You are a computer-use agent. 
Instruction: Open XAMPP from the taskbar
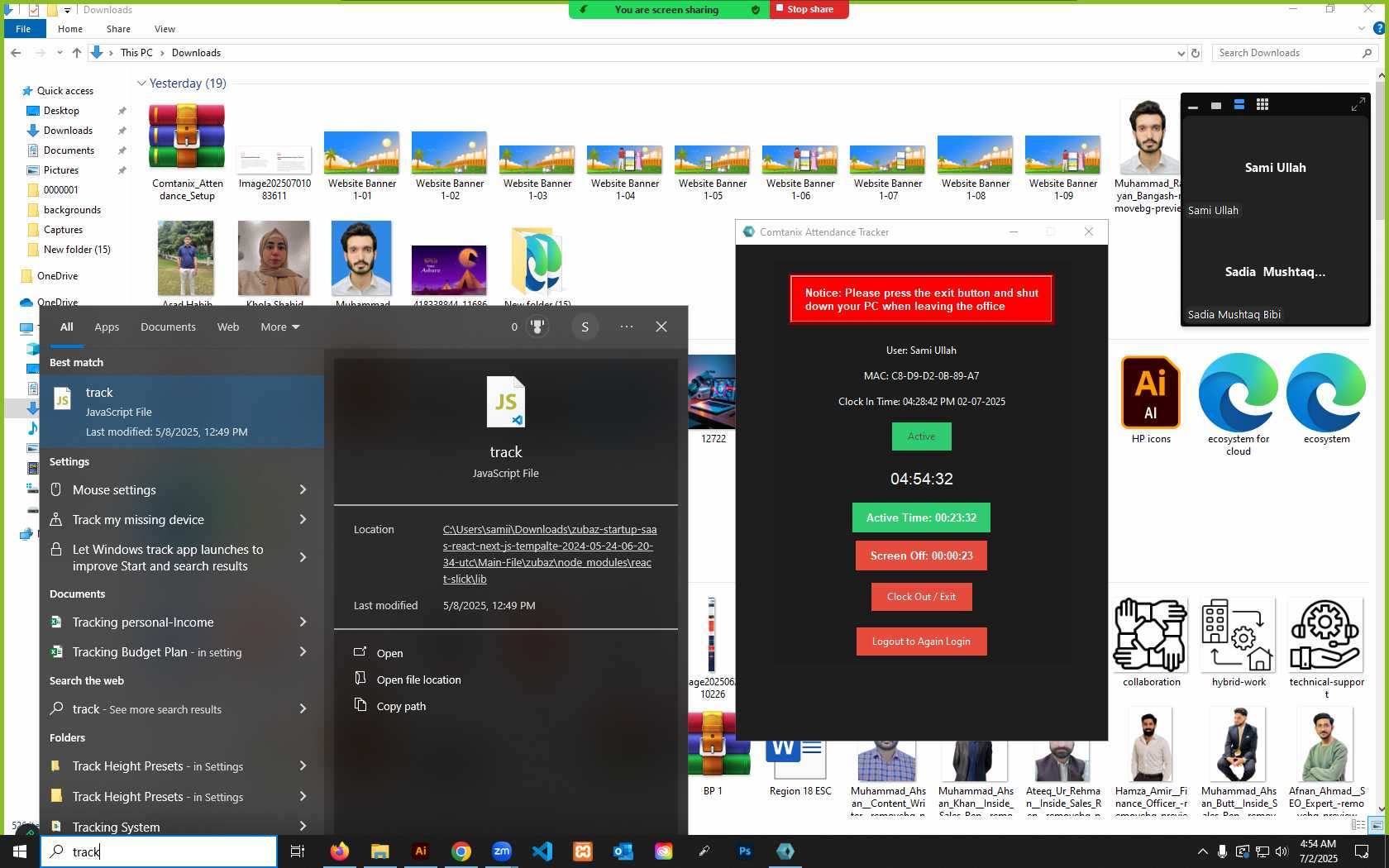click(583, 851)
